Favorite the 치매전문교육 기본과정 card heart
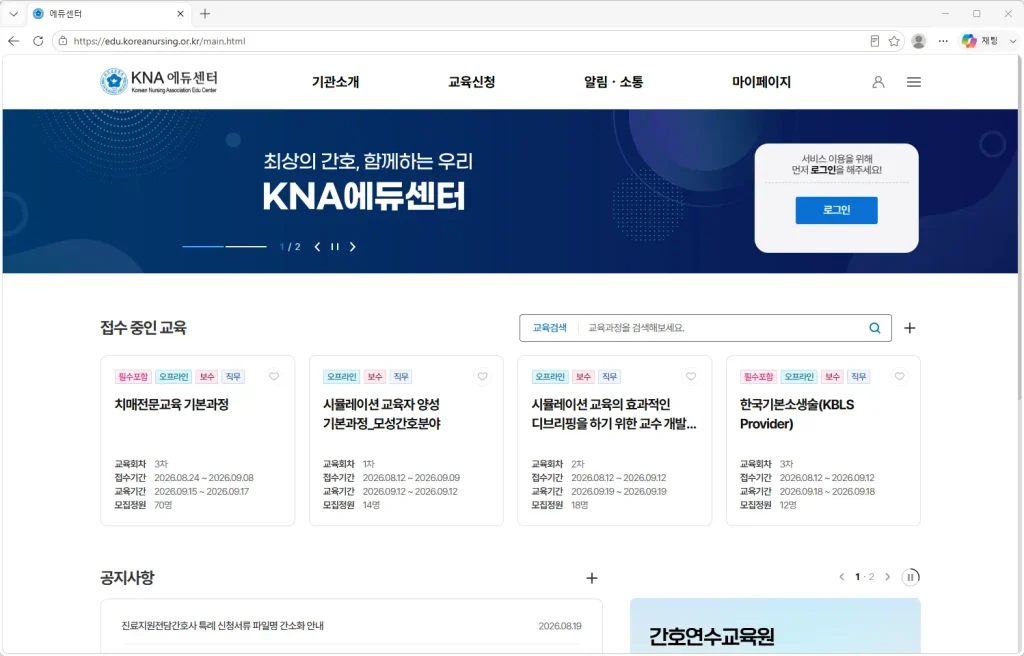1024x656 pixels. click(x=274, y=376)
